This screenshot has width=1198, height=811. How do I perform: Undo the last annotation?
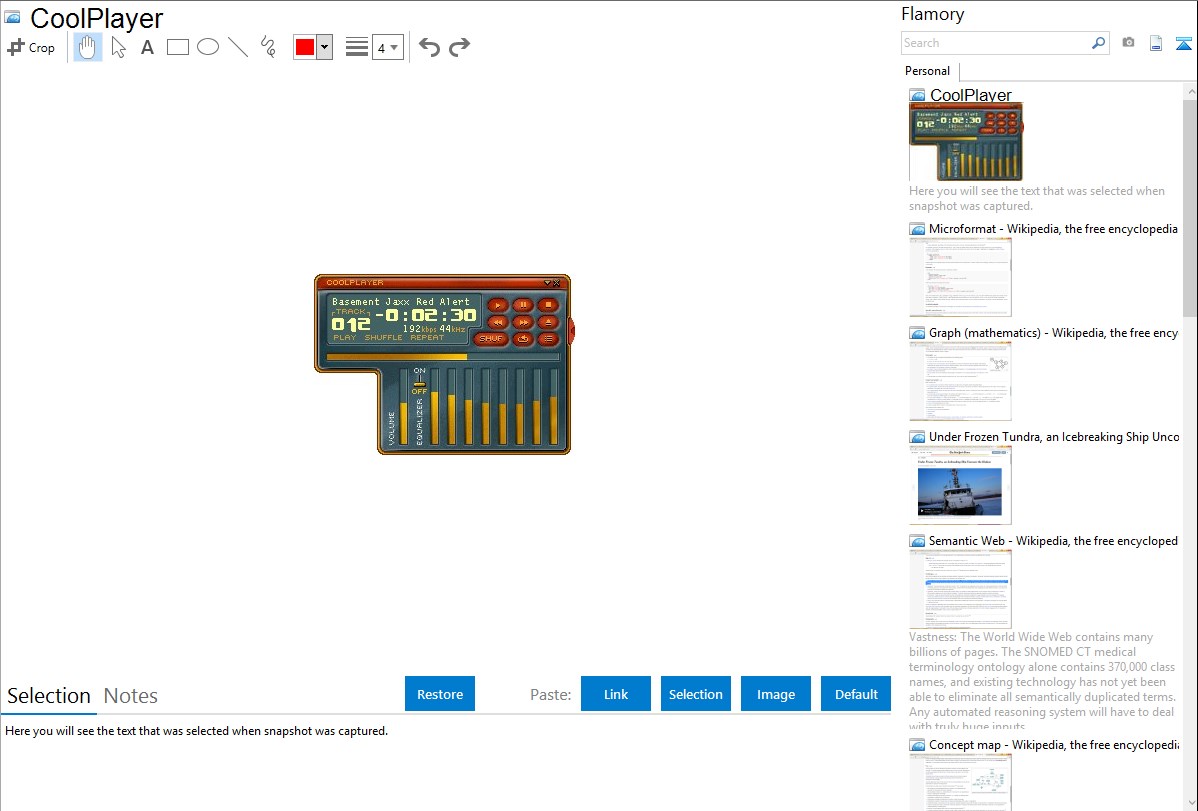tap(429, 47)
